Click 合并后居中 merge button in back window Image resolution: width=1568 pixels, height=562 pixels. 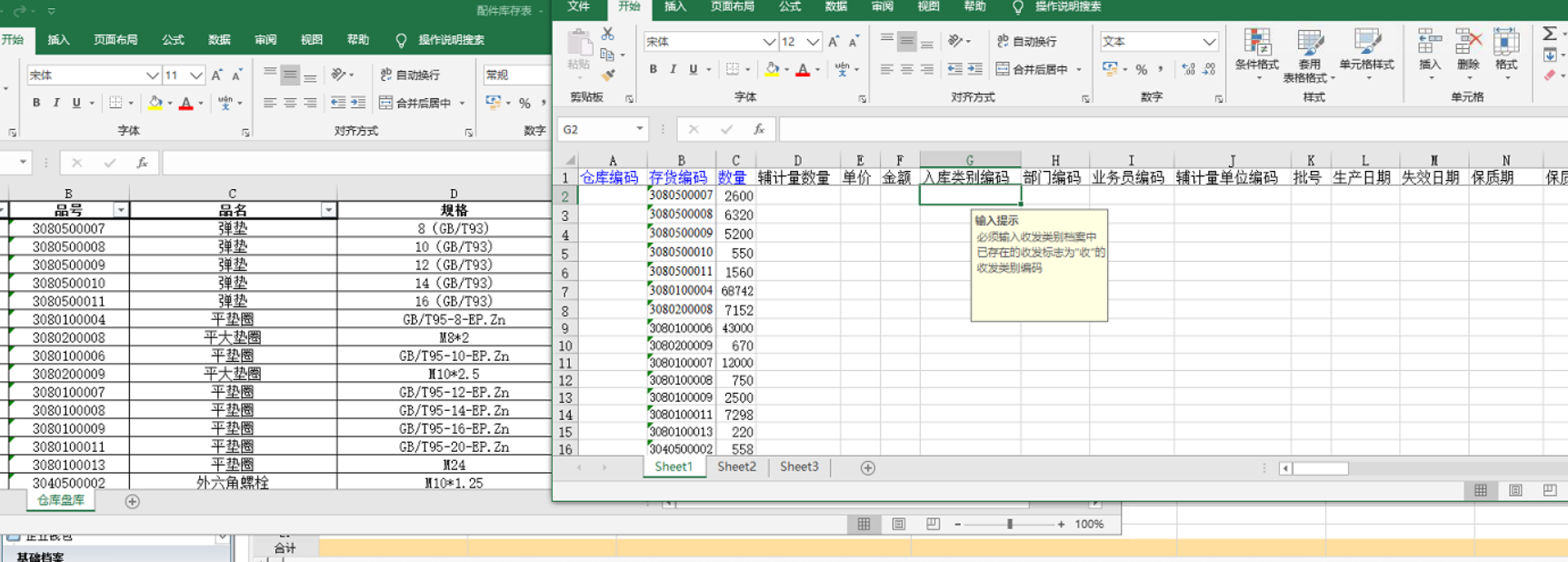(x=415, y=103)
